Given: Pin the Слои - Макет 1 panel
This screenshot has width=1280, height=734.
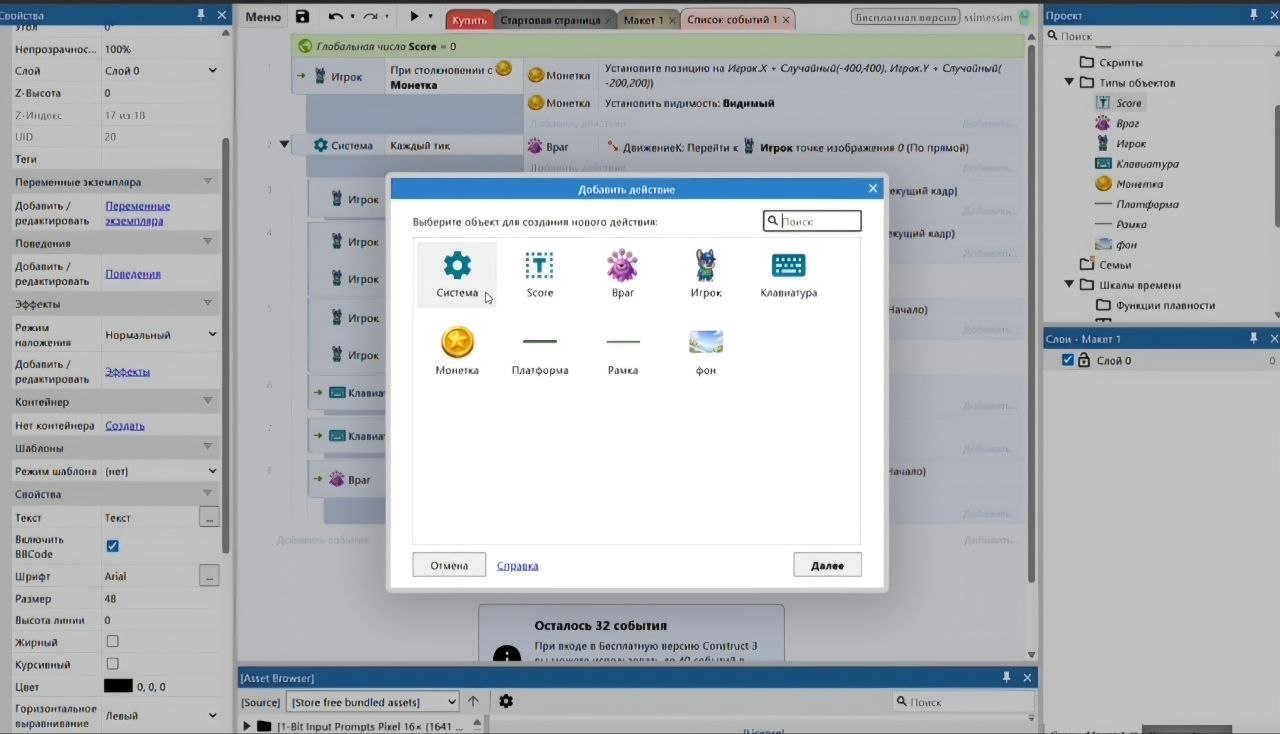Looking at the screenshot, I should pos(1253,339).
